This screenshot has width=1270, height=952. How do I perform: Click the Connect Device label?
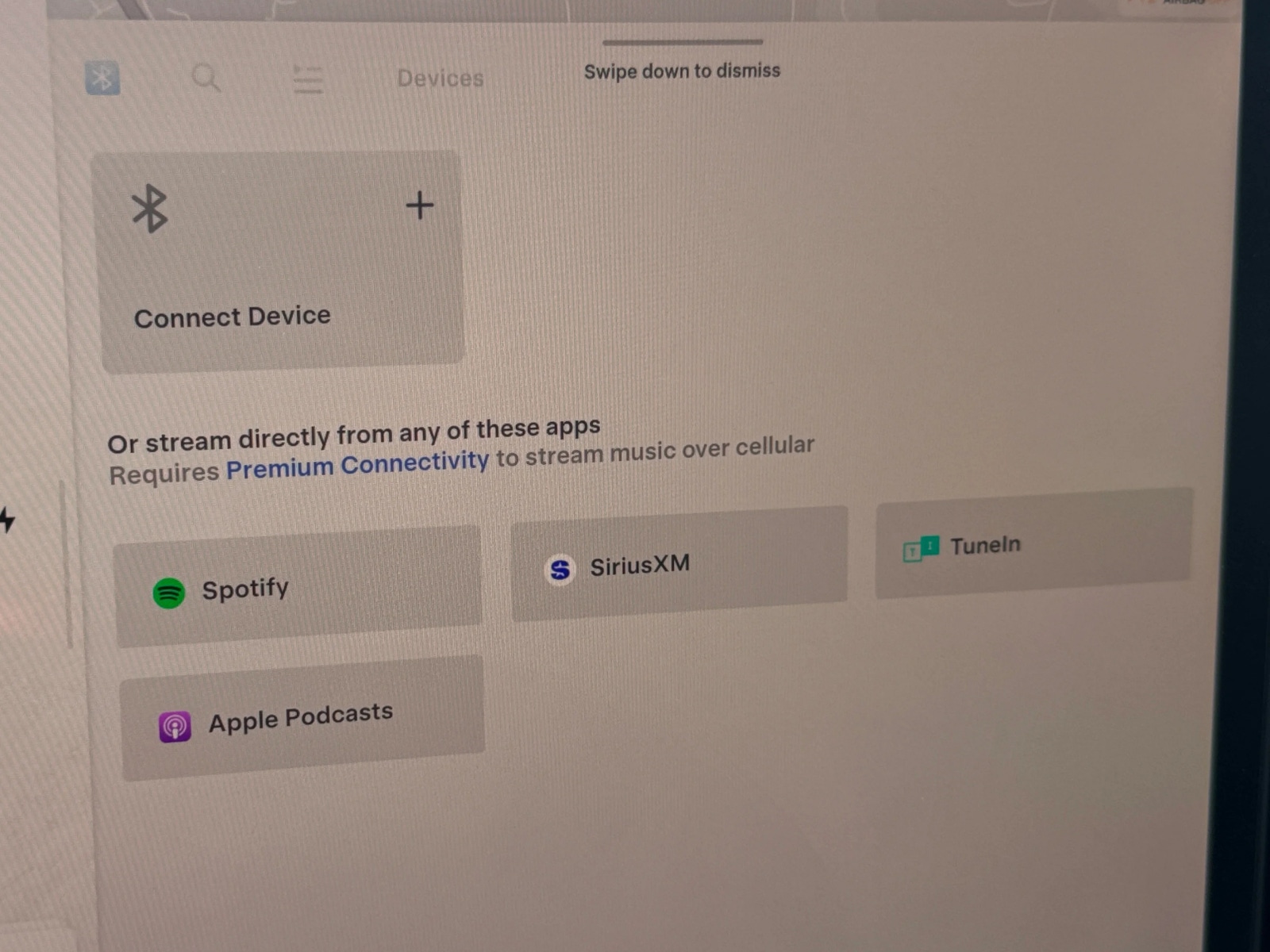pyautogui.click(x=232, y=317)
